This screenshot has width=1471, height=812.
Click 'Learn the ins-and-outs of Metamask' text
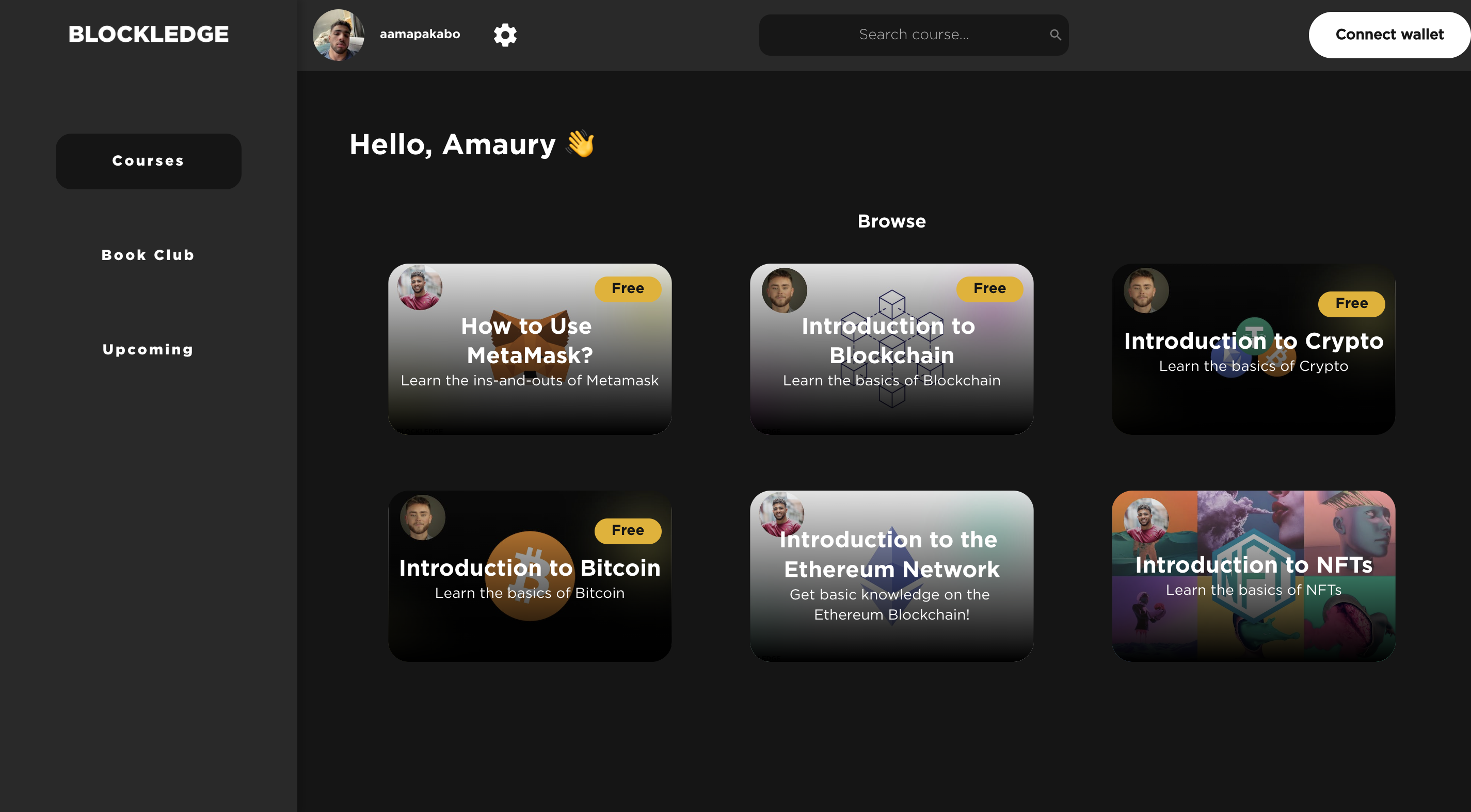tap(530, 381)
